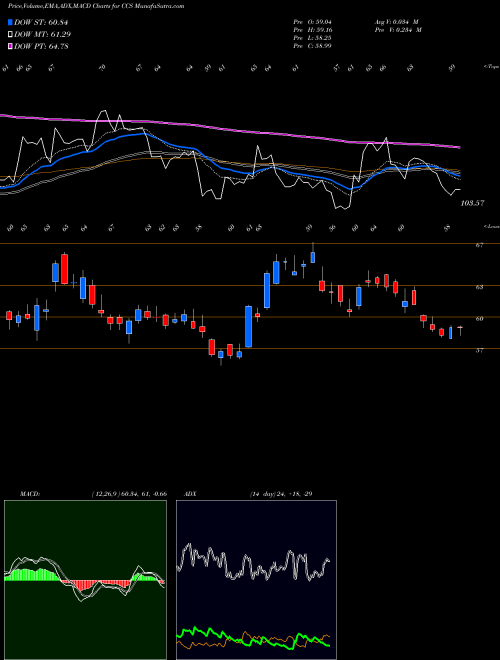Click the 'Pre V: 0.234 M' value
The height and width of the screenshot is (660, 500).
(398, 30)
